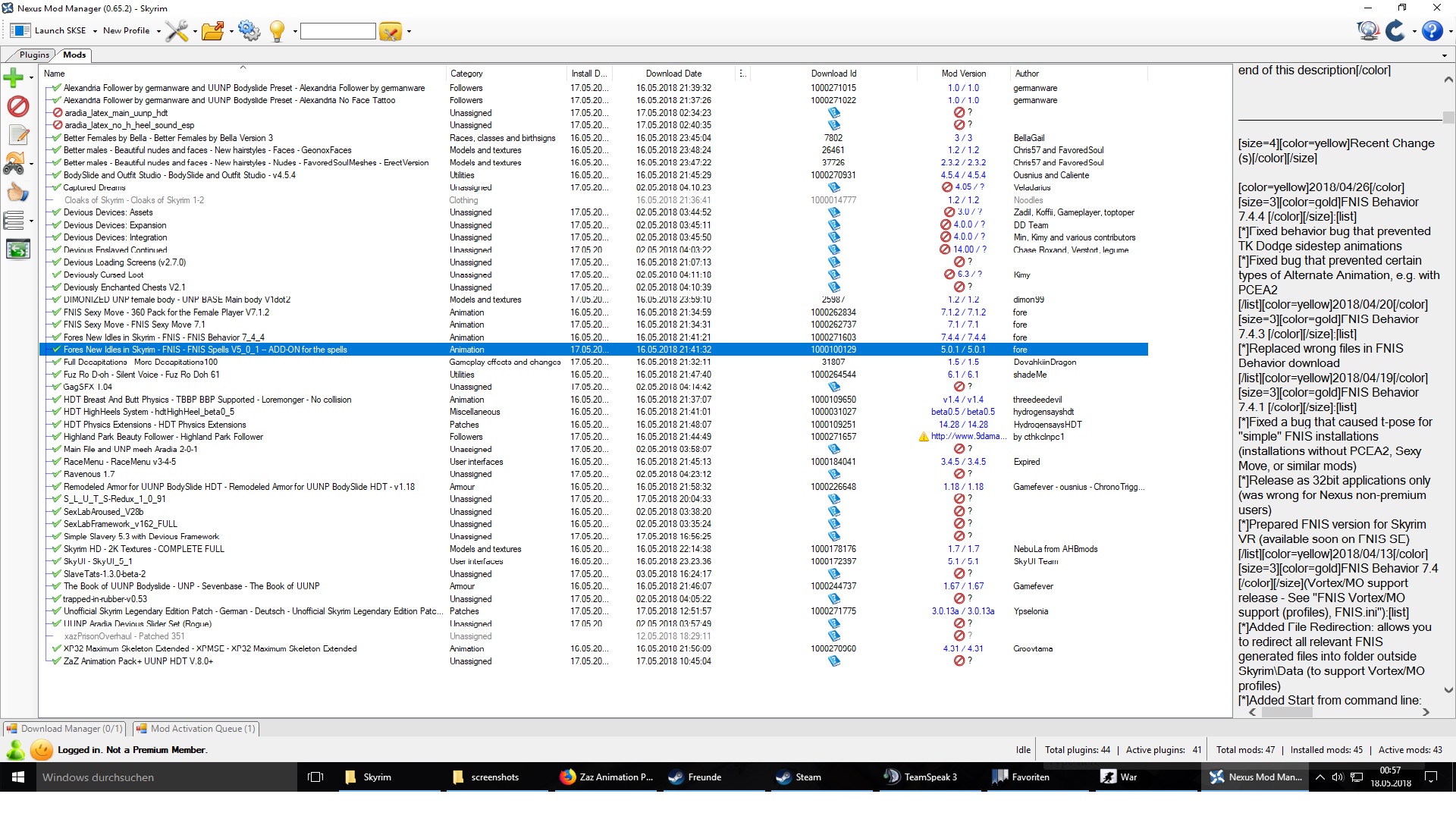The height and width of the screenshot is (819, 1456).
Task: Click the list category view icon
Action: pos(14,221)
